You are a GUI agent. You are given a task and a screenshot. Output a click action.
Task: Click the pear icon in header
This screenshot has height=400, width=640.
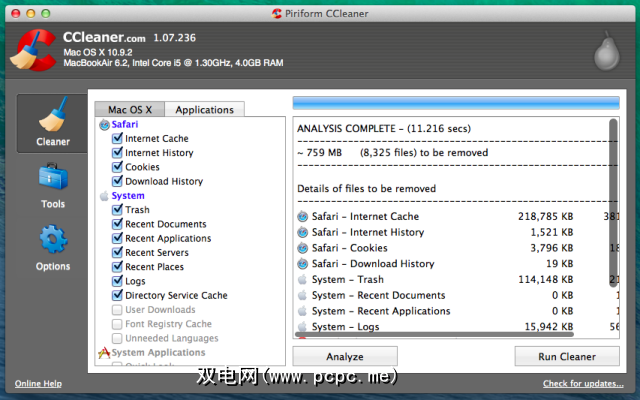pyautogui.click(x=607, y=51)
